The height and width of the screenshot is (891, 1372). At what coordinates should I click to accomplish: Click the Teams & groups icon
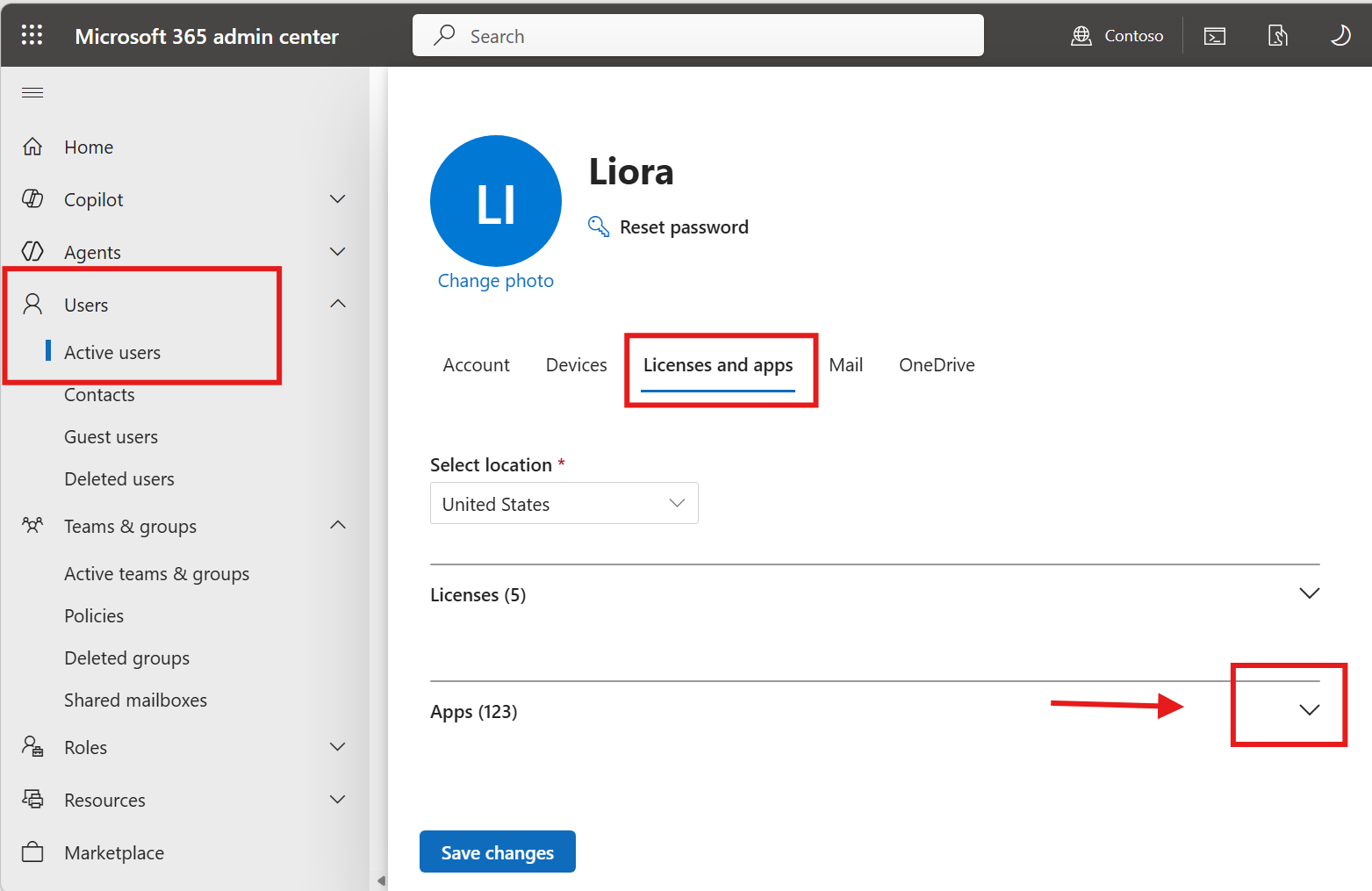click(x=32, y=526)
